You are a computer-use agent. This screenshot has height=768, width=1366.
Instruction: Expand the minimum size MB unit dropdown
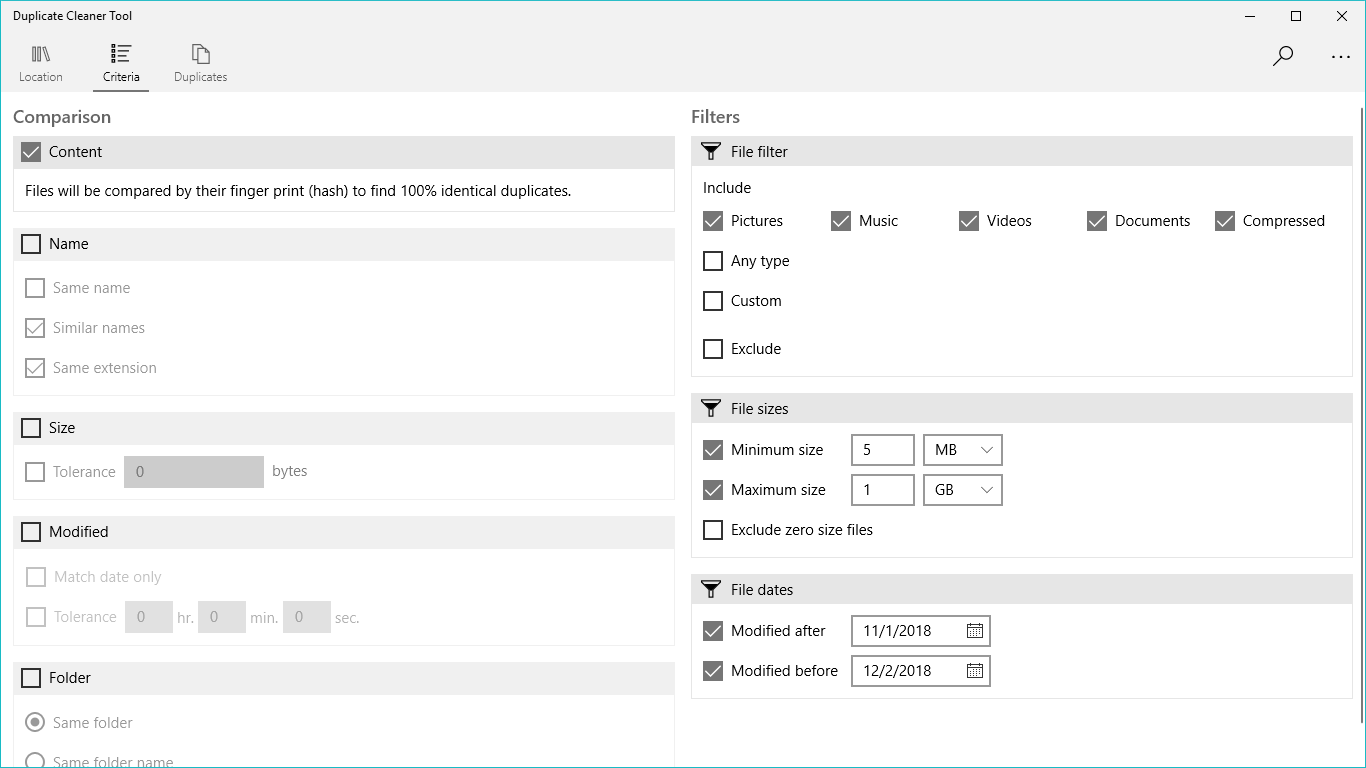tap(962, 450)
